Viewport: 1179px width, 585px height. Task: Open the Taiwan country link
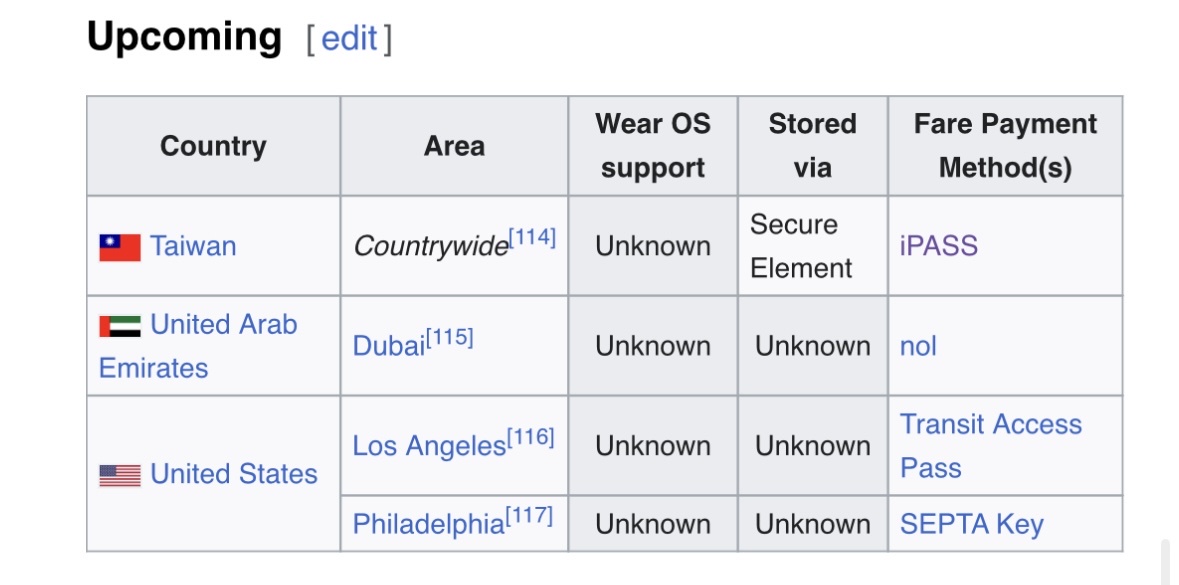[x=193, y=246]
